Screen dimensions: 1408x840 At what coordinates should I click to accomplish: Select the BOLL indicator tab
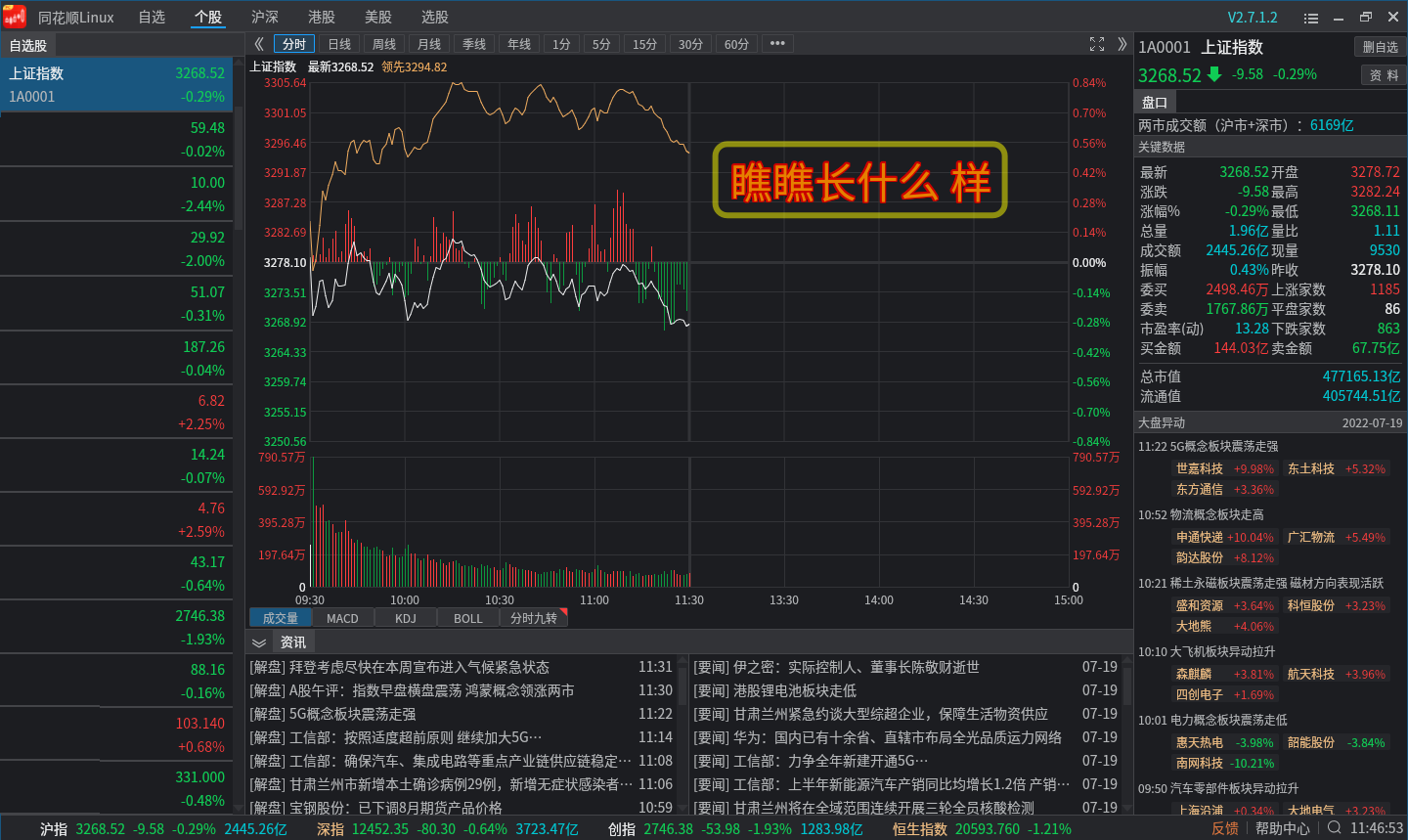click(468, 618)
